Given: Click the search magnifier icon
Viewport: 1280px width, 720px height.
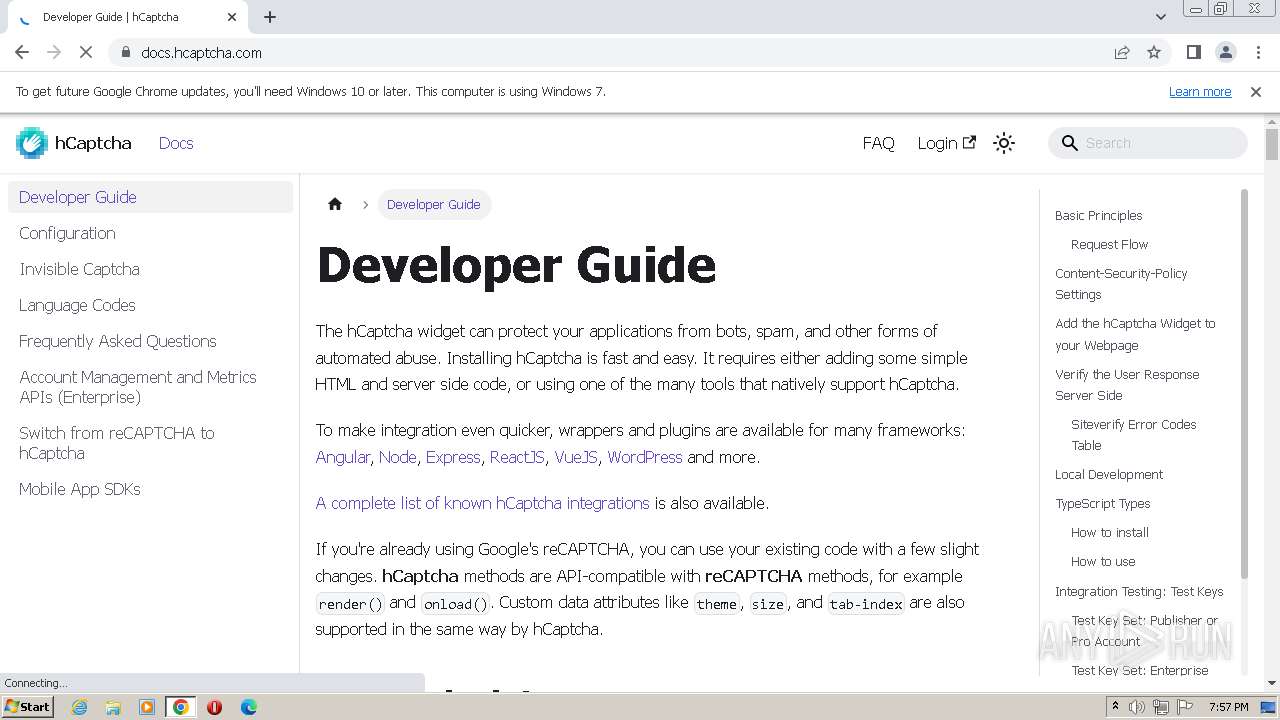Looking at the screenshot, I should pyautogui.click(x=1069, y=143).
